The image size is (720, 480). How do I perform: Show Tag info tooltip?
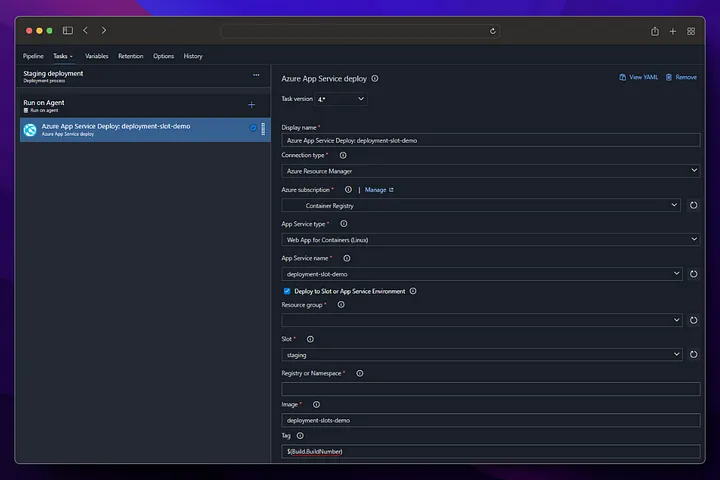tap(300, 435)
